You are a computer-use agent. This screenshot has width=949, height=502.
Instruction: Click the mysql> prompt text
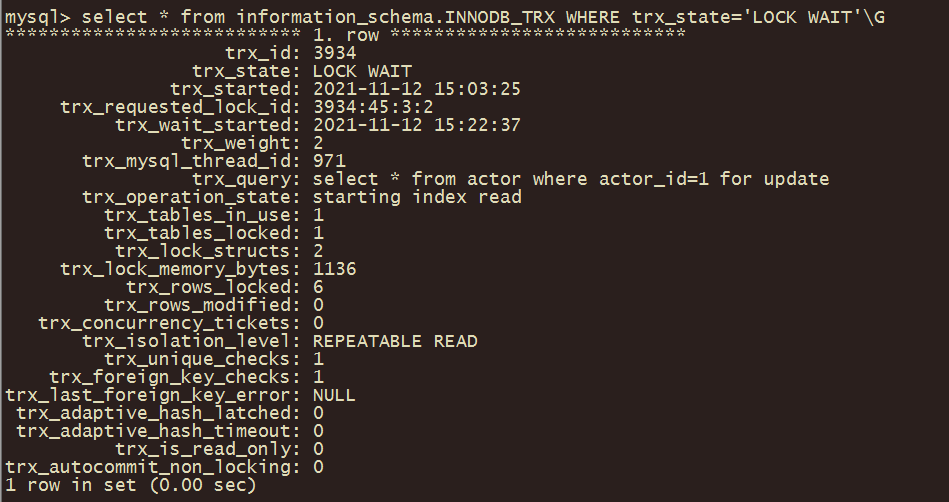point(38,17)
